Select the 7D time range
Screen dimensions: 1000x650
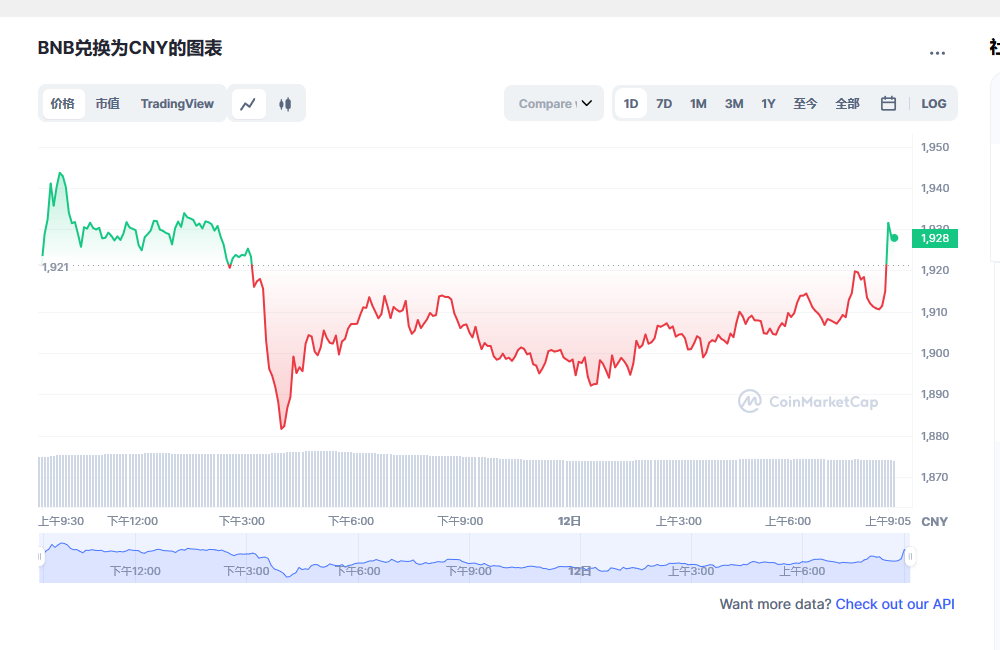[664, 104]
